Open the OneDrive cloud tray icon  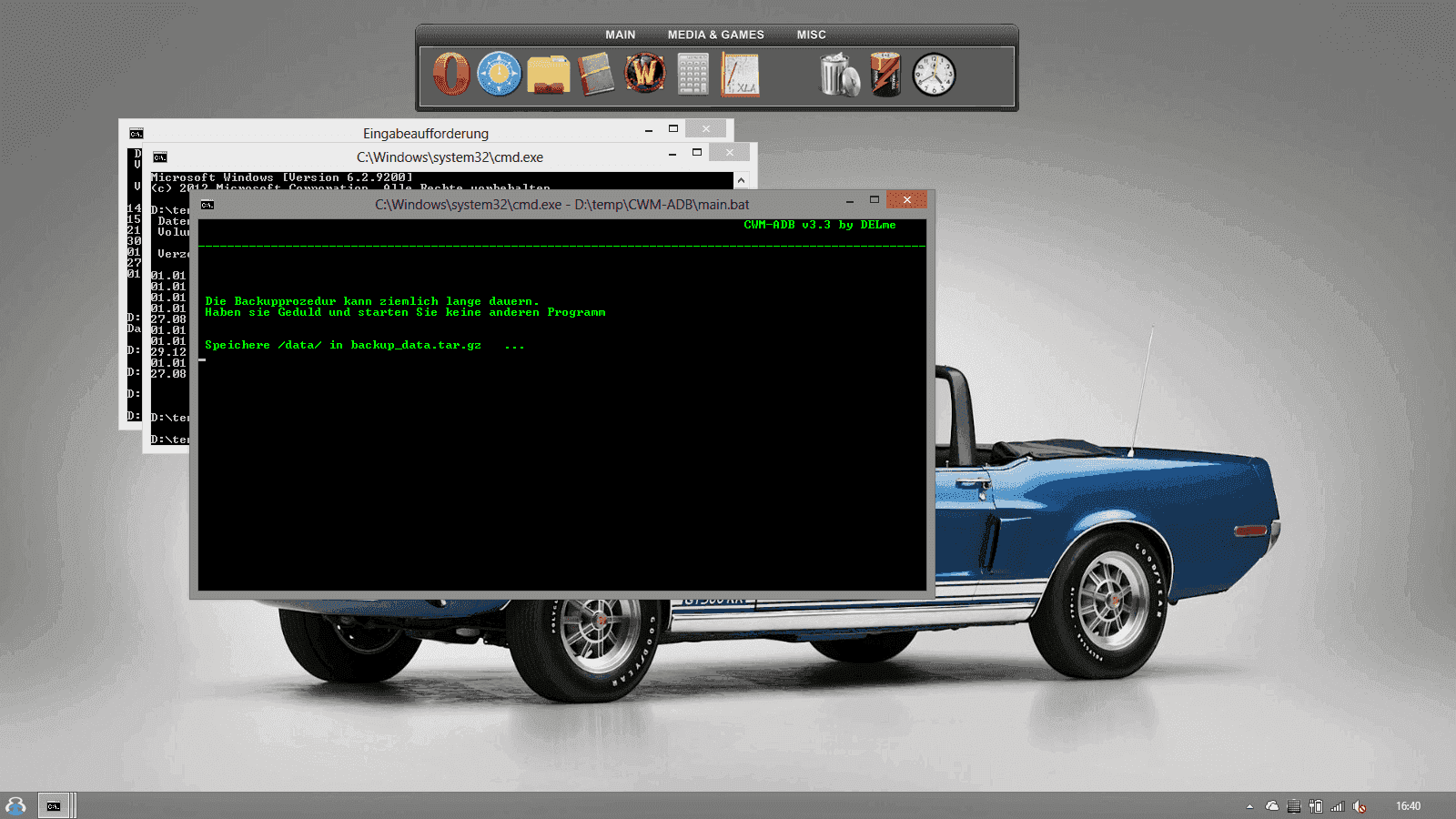(x=1272, y=806)
